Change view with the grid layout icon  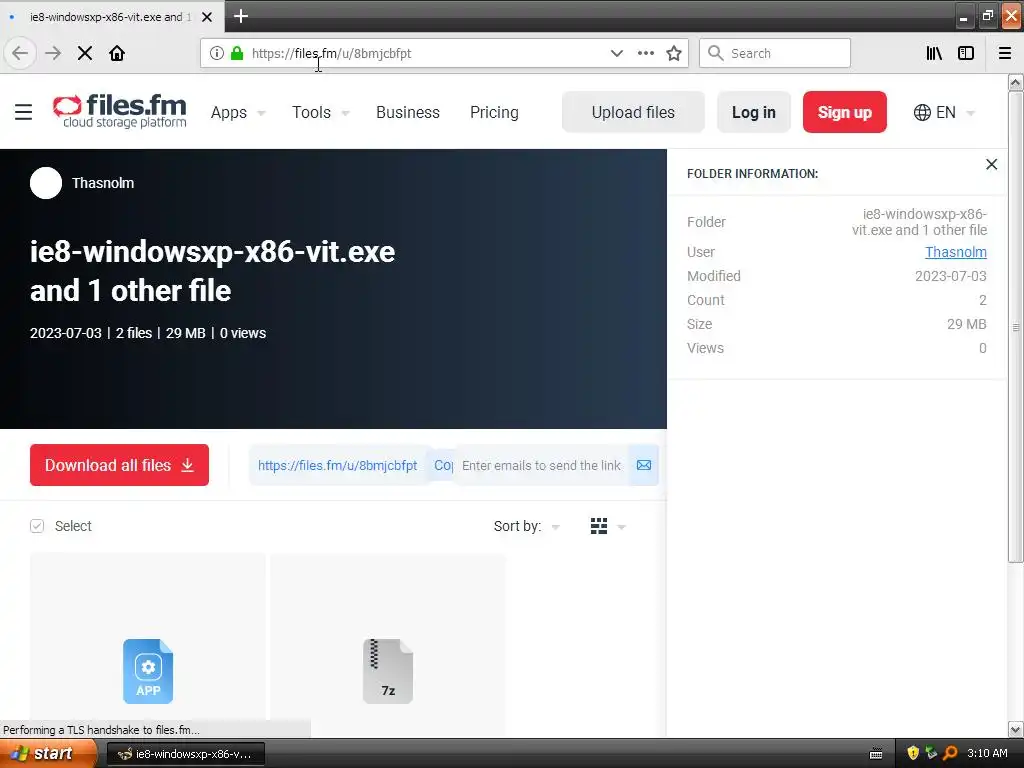click(x=599, y=526)
